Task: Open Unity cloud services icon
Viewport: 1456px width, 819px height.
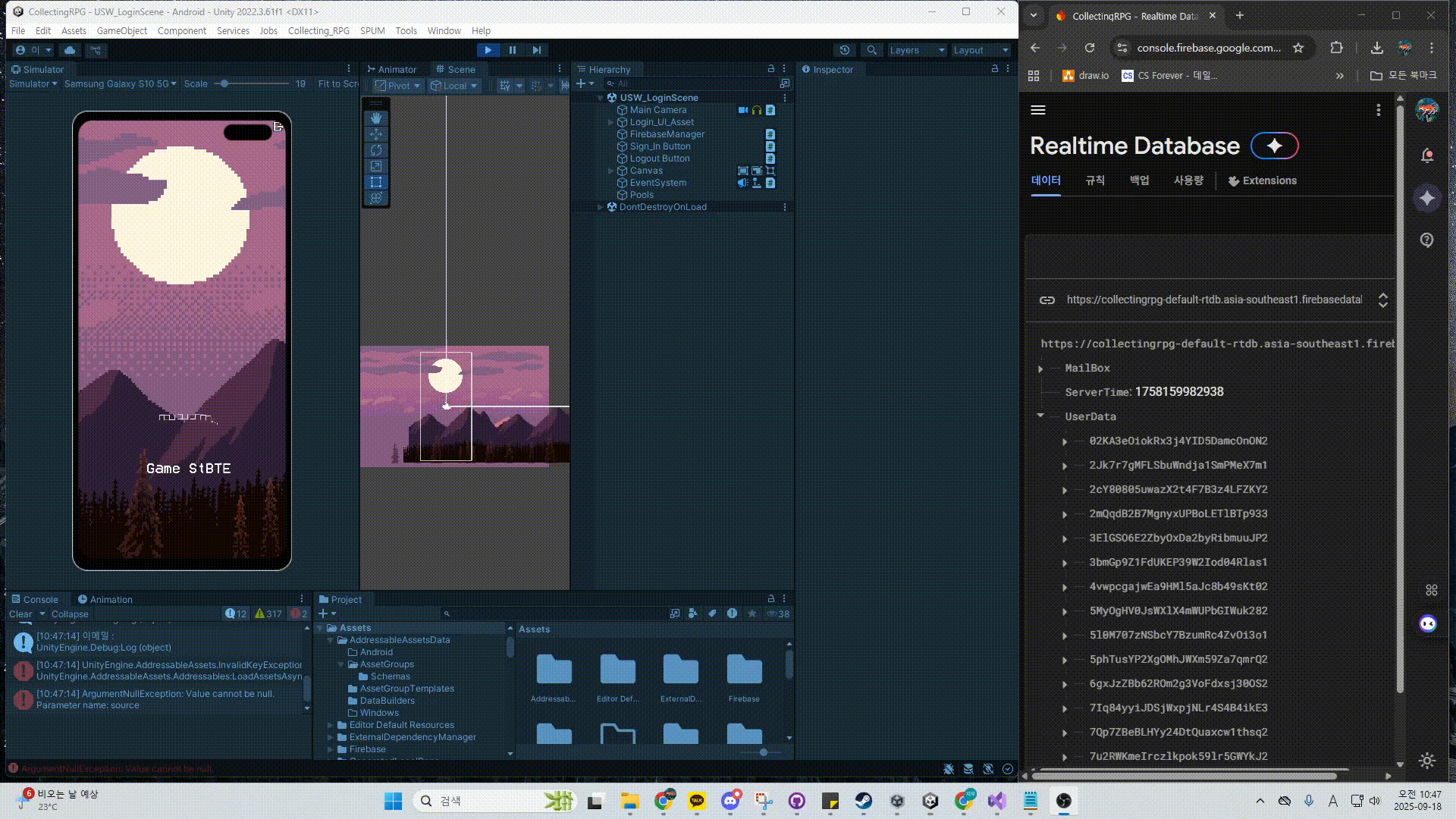Action: point(70,50)
